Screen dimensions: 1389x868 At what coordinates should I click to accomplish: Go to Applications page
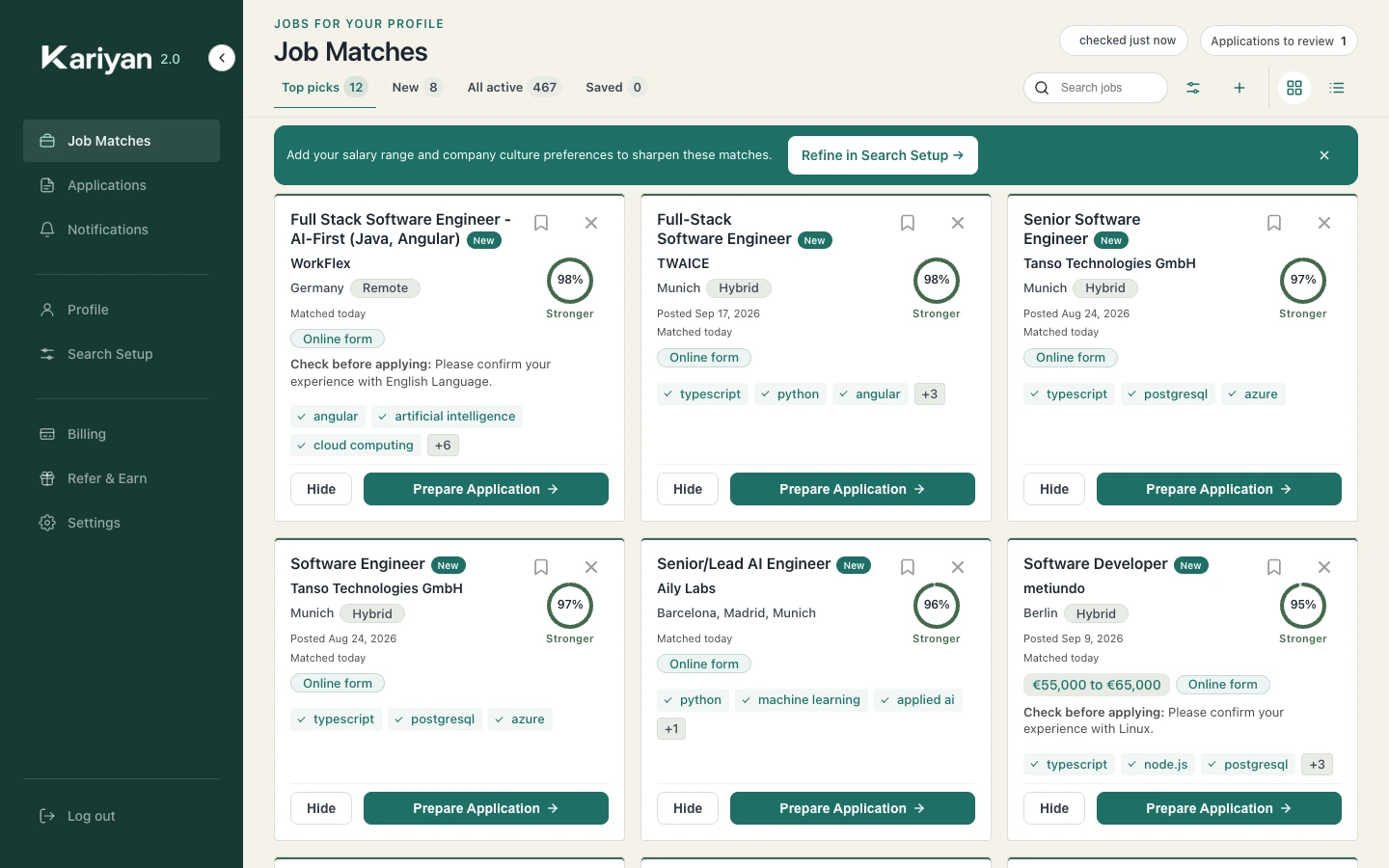(x=122, y=185)
